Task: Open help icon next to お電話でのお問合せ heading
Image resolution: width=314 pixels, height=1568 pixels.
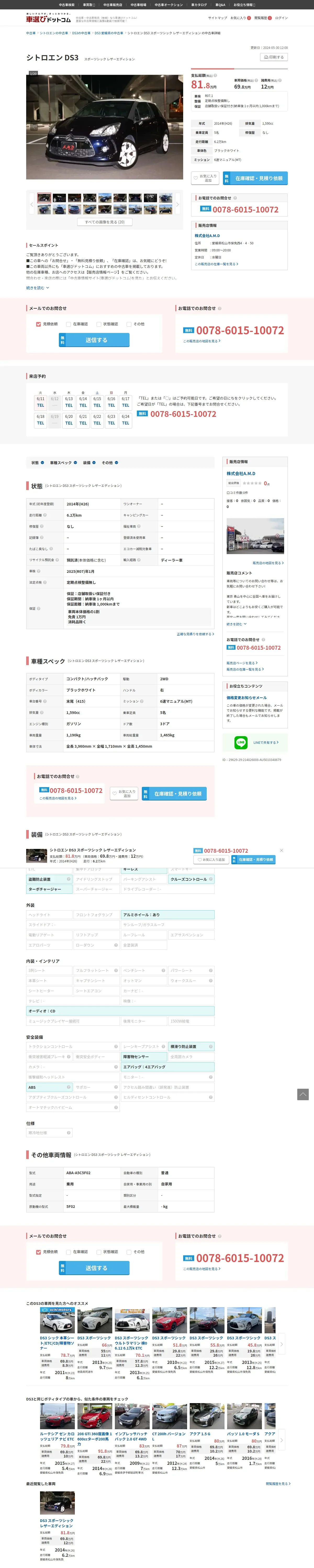Action: (x=235, y=198)
